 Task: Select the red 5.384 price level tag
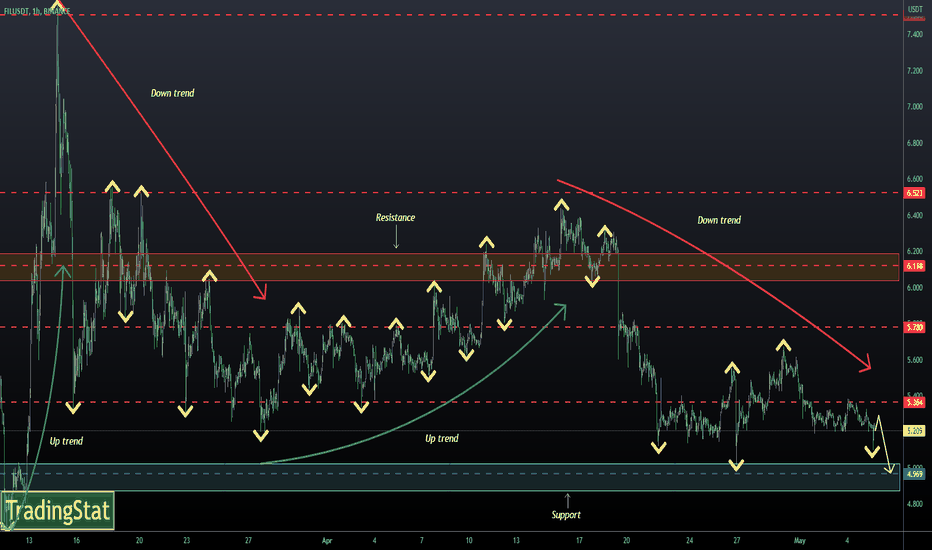(914, 403)
